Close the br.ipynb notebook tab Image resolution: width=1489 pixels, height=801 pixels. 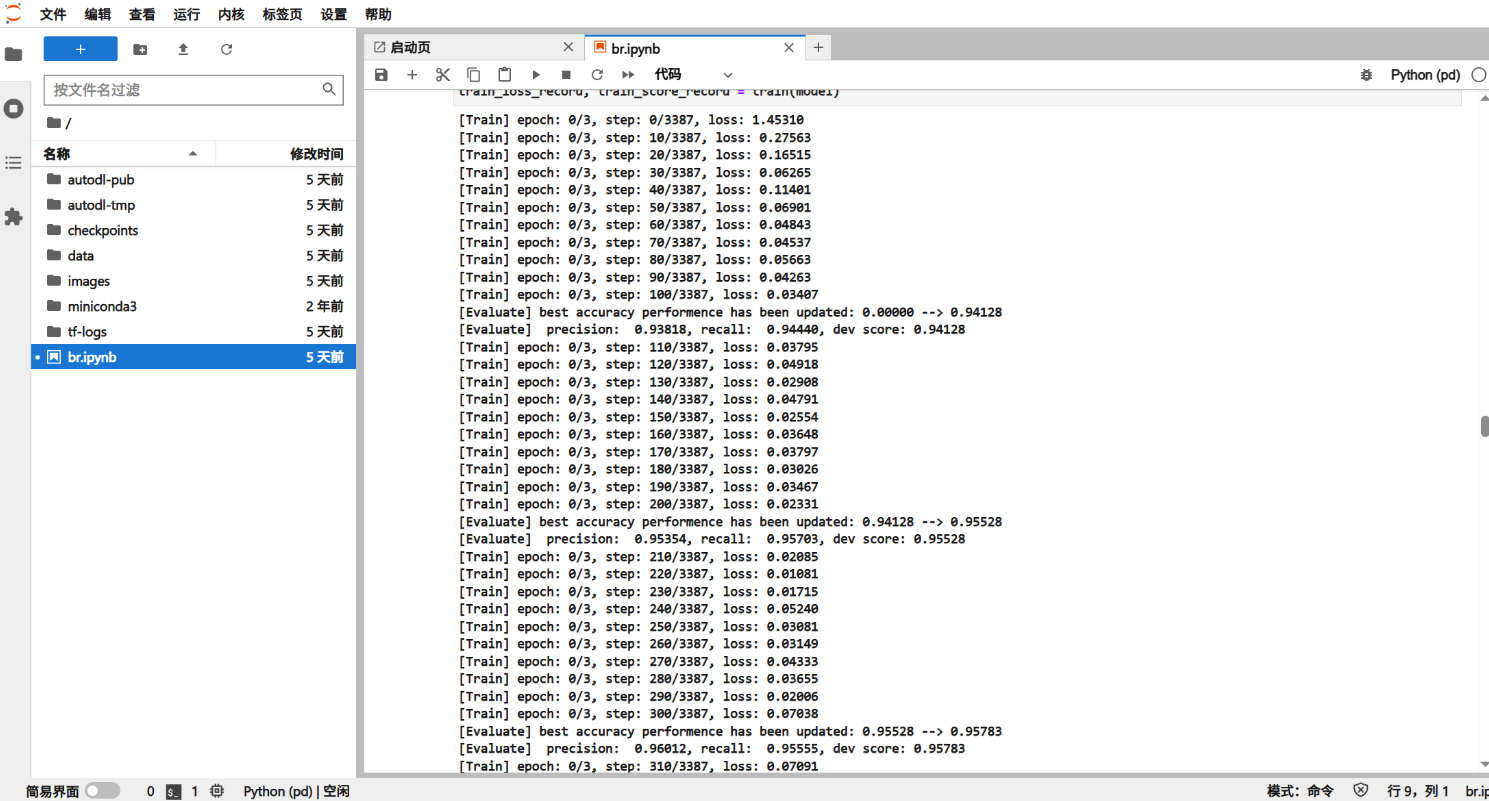click(x=790, y=47)
